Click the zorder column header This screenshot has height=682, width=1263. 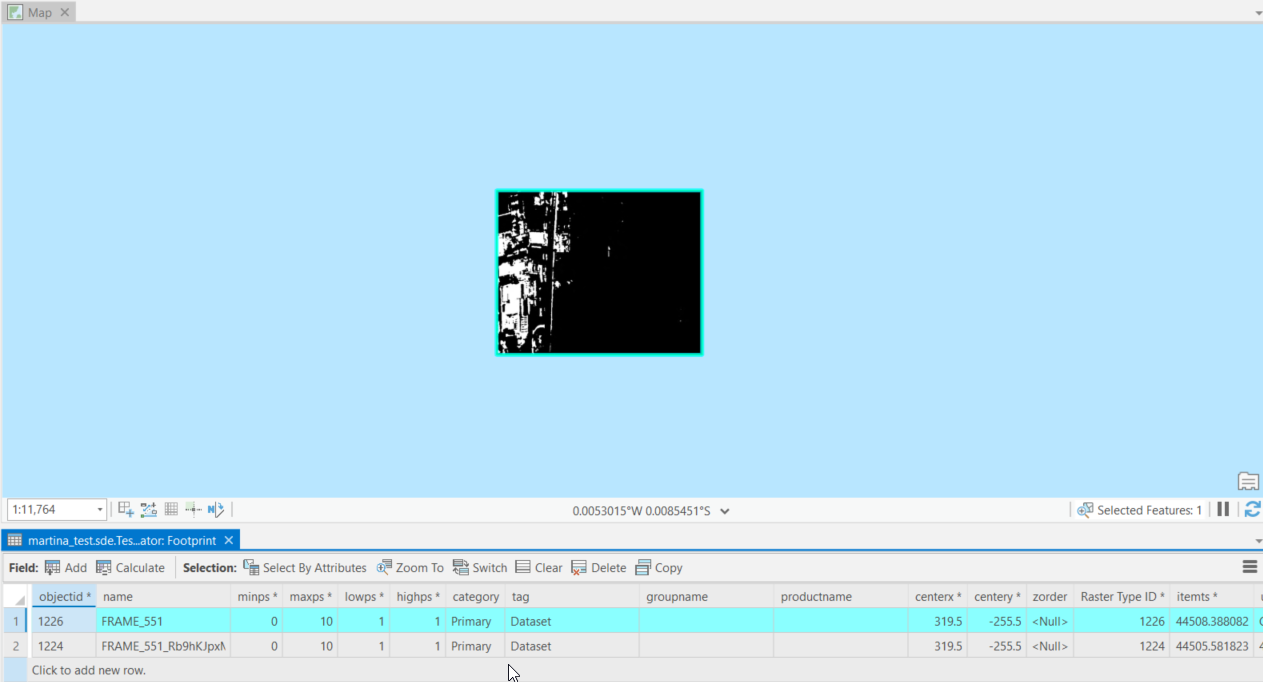(1050, 596)
